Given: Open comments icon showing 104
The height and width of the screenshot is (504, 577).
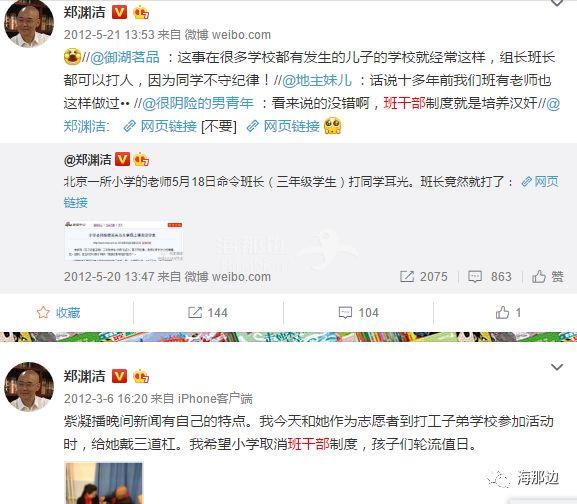Looking at the screenshot, I should pyautogui.click(x=345, y=313).
